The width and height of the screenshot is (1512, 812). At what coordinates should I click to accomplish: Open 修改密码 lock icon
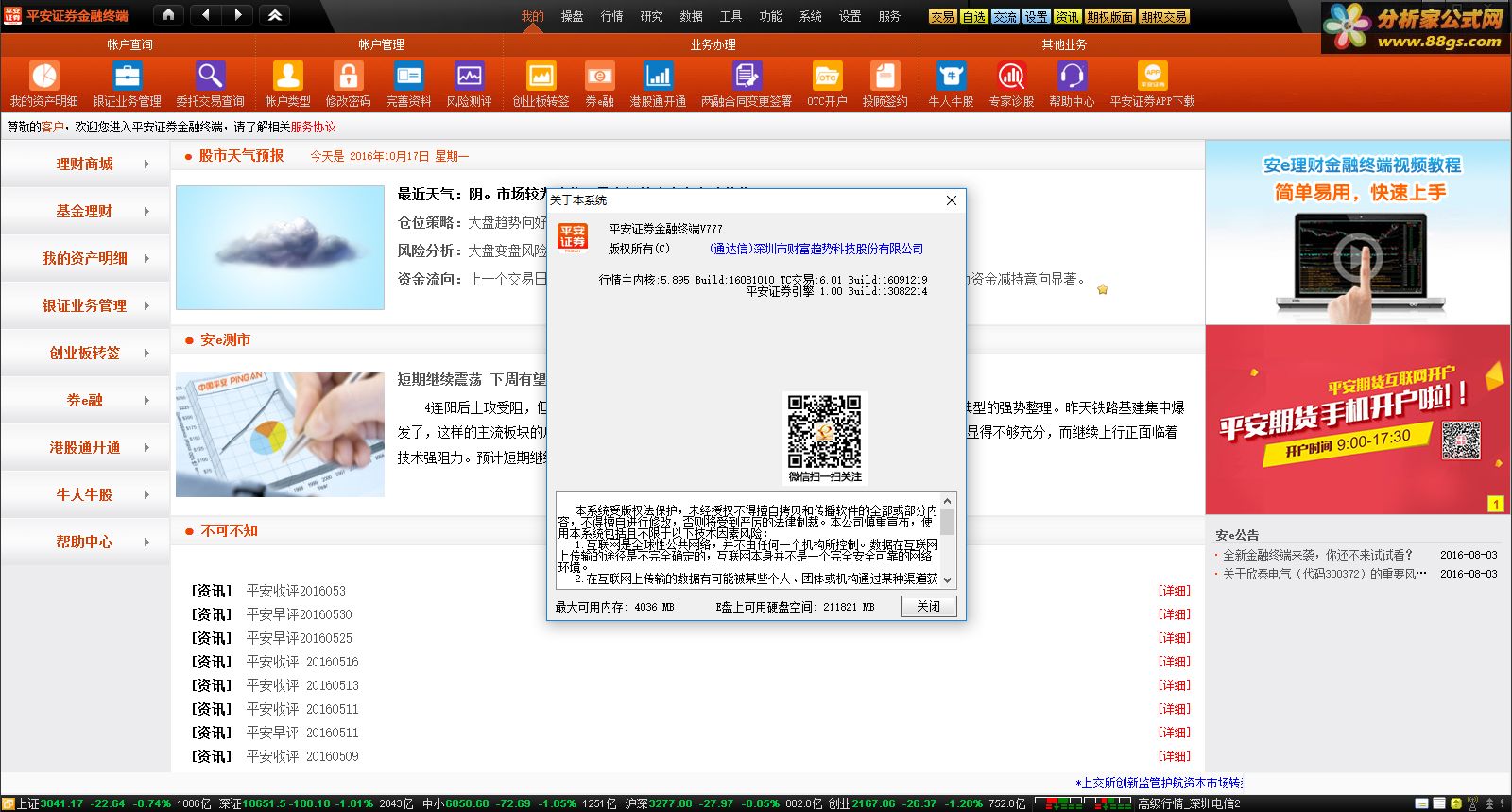point(348,76)
